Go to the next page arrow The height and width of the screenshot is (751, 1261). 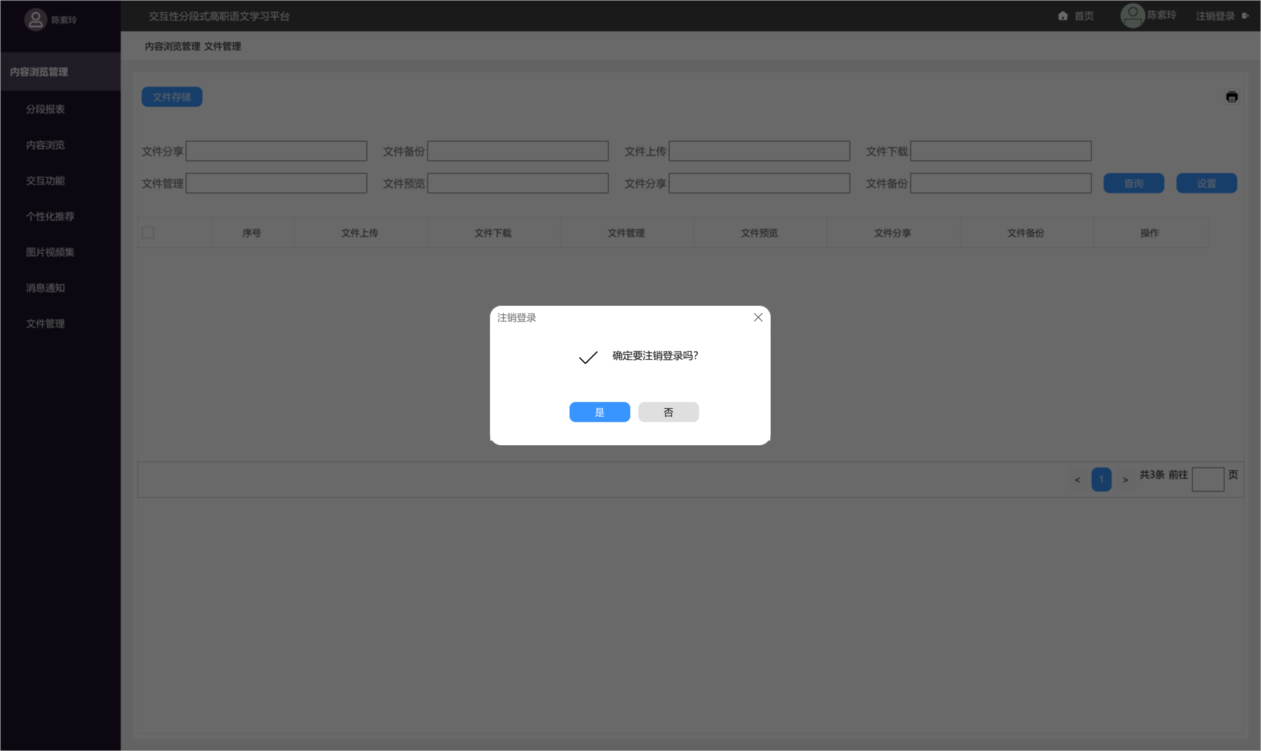pos(1125,480)
